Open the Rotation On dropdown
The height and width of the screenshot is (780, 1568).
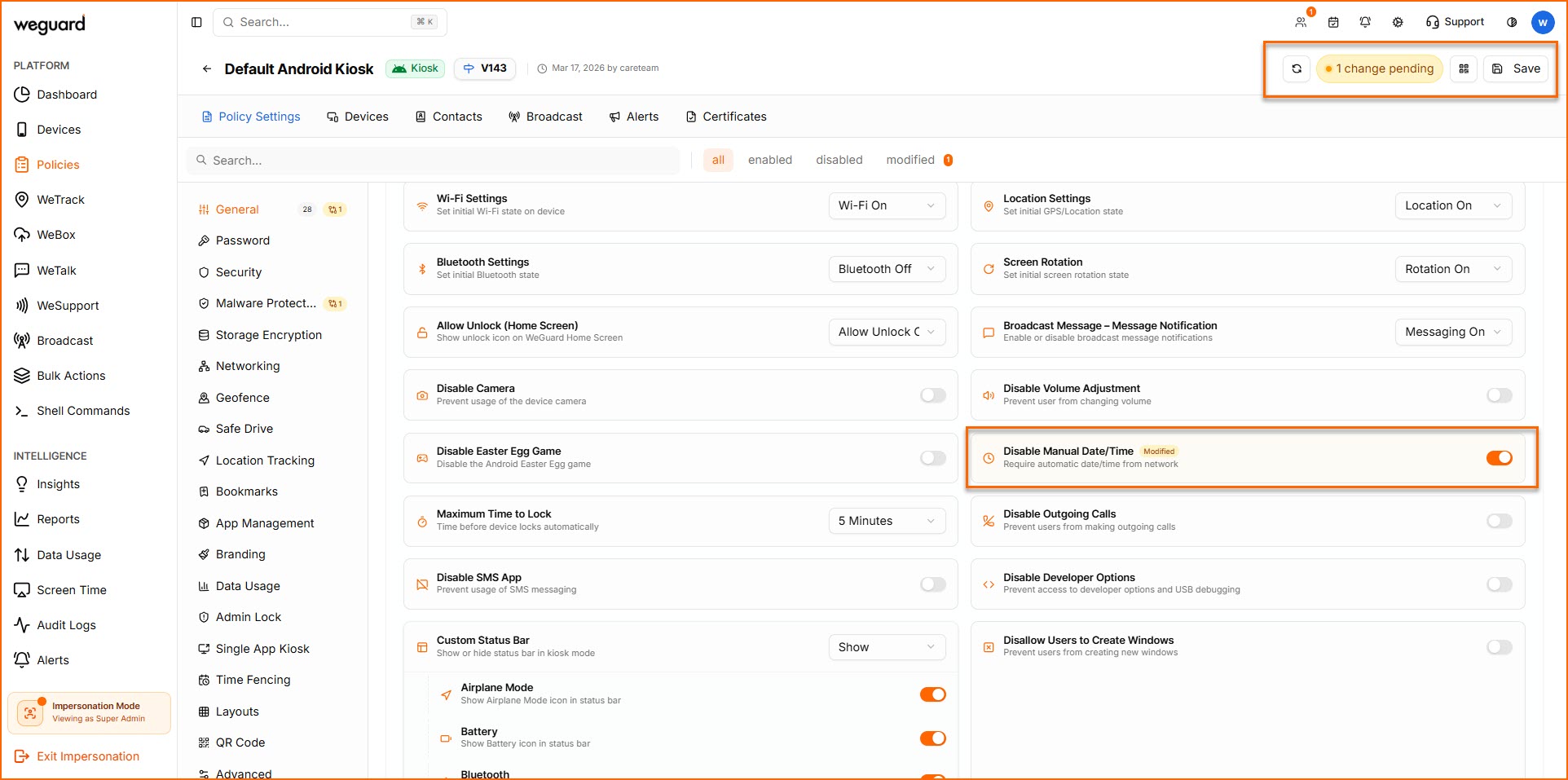[1452, 269]
